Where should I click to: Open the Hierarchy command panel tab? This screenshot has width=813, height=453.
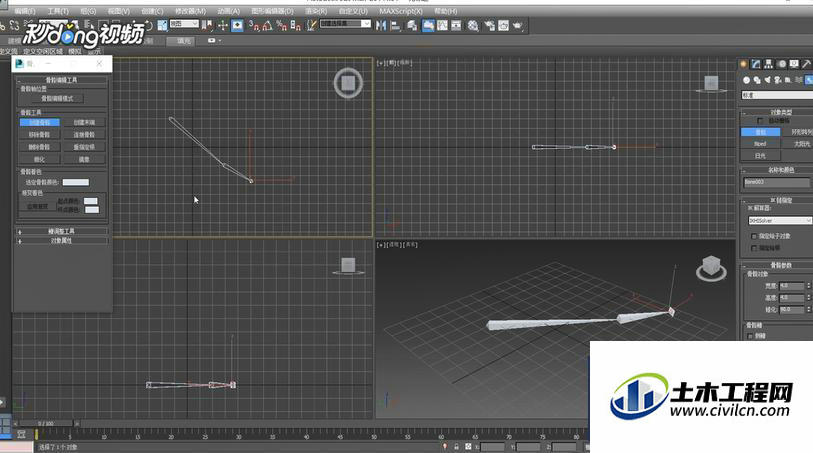[x=768, y=64]
